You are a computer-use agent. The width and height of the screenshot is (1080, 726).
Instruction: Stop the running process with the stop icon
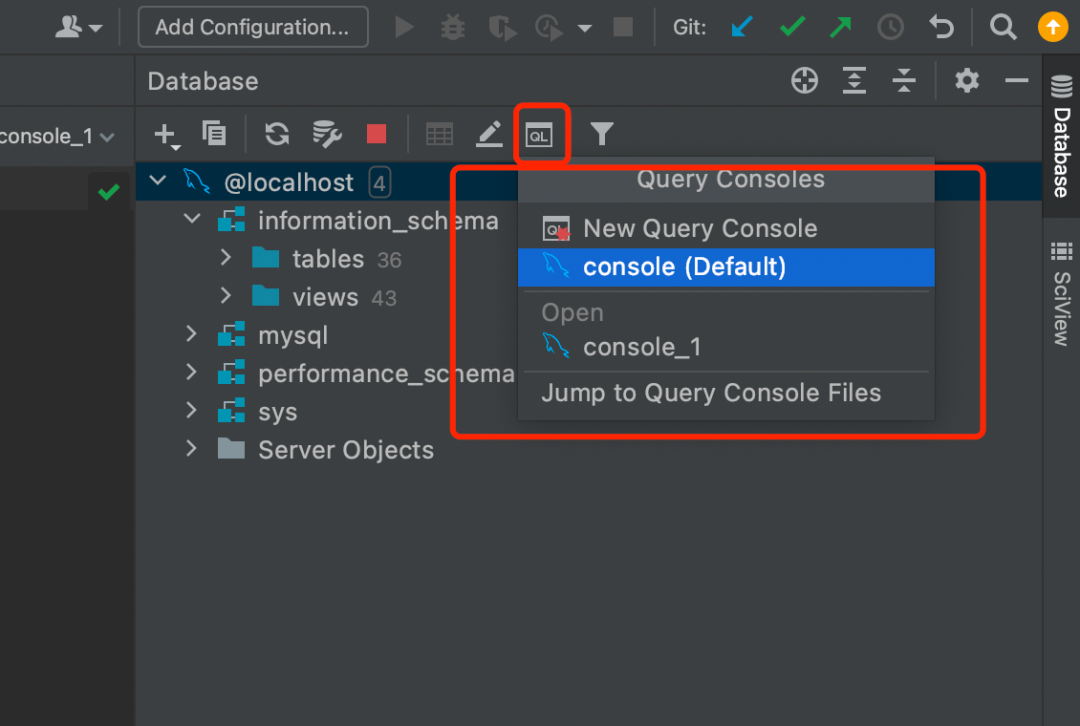click(622, 27)
